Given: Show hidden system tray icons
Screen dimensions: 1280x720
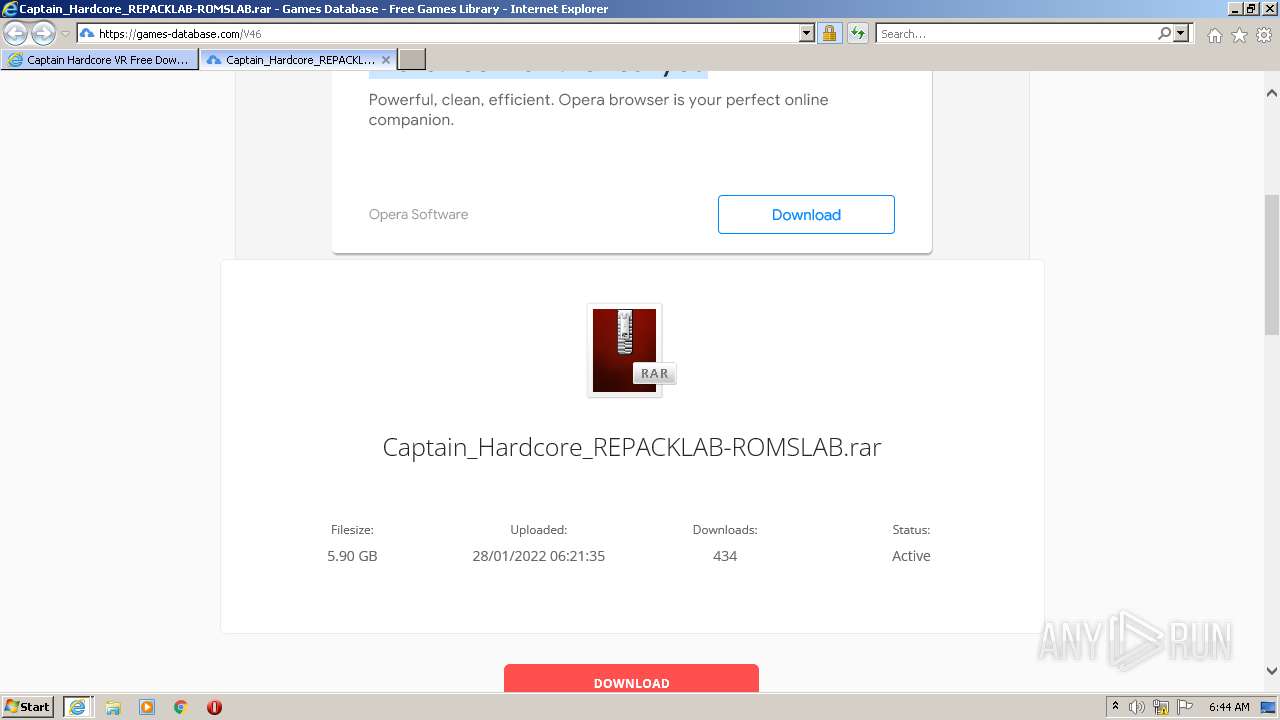Looking at the screenshot, I should coord(1115,707).
